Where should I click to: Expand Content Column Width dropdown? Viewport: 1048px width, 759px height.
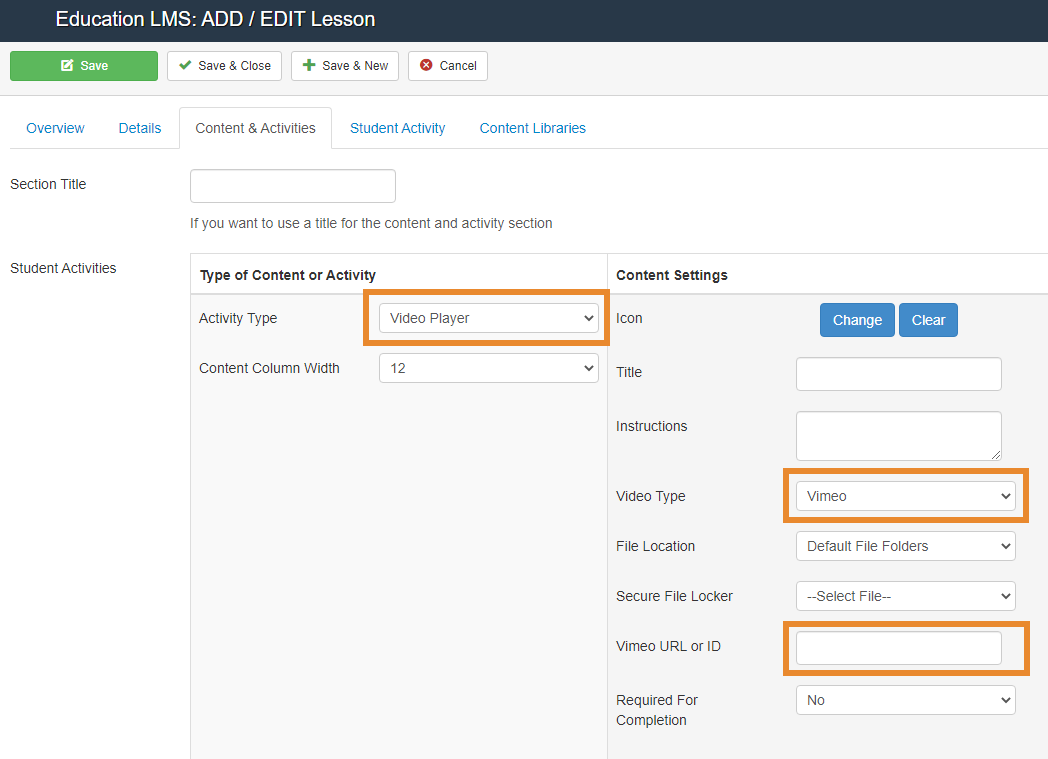click(x=488, y=368)
